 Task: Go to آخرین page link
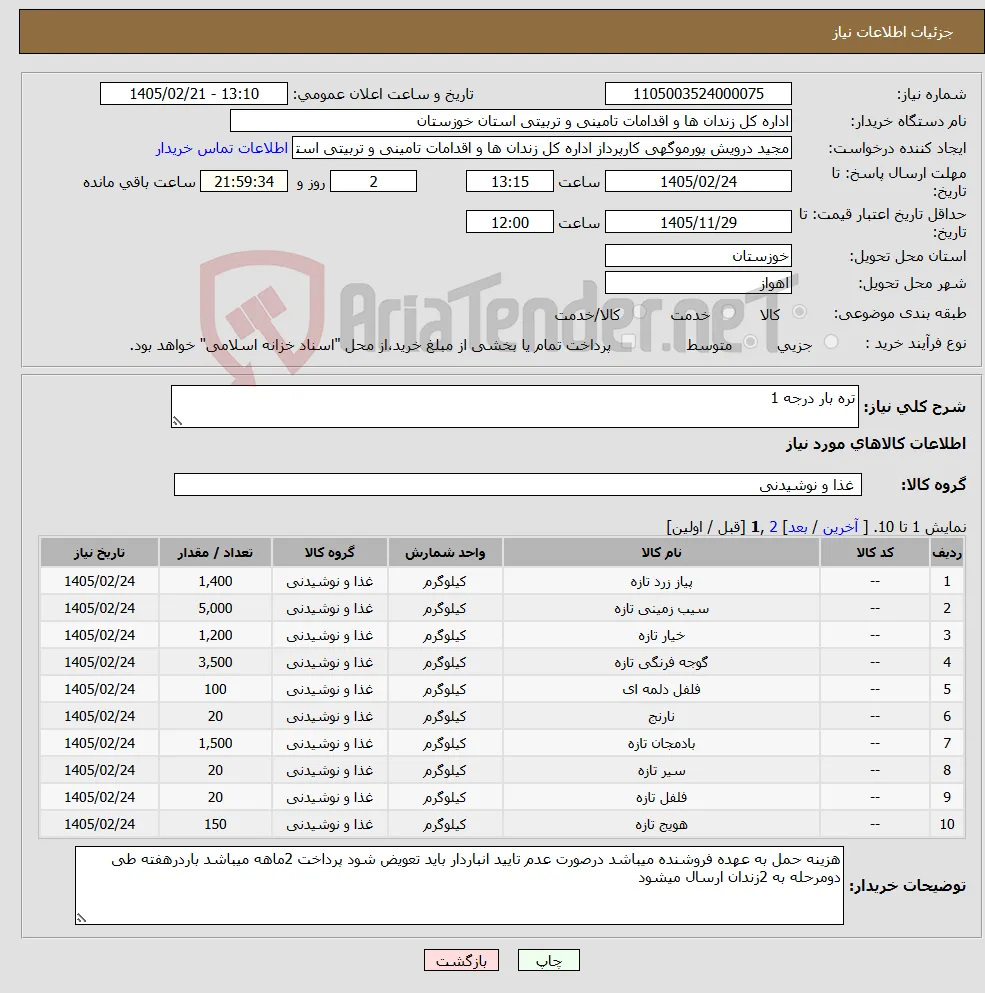840,527
